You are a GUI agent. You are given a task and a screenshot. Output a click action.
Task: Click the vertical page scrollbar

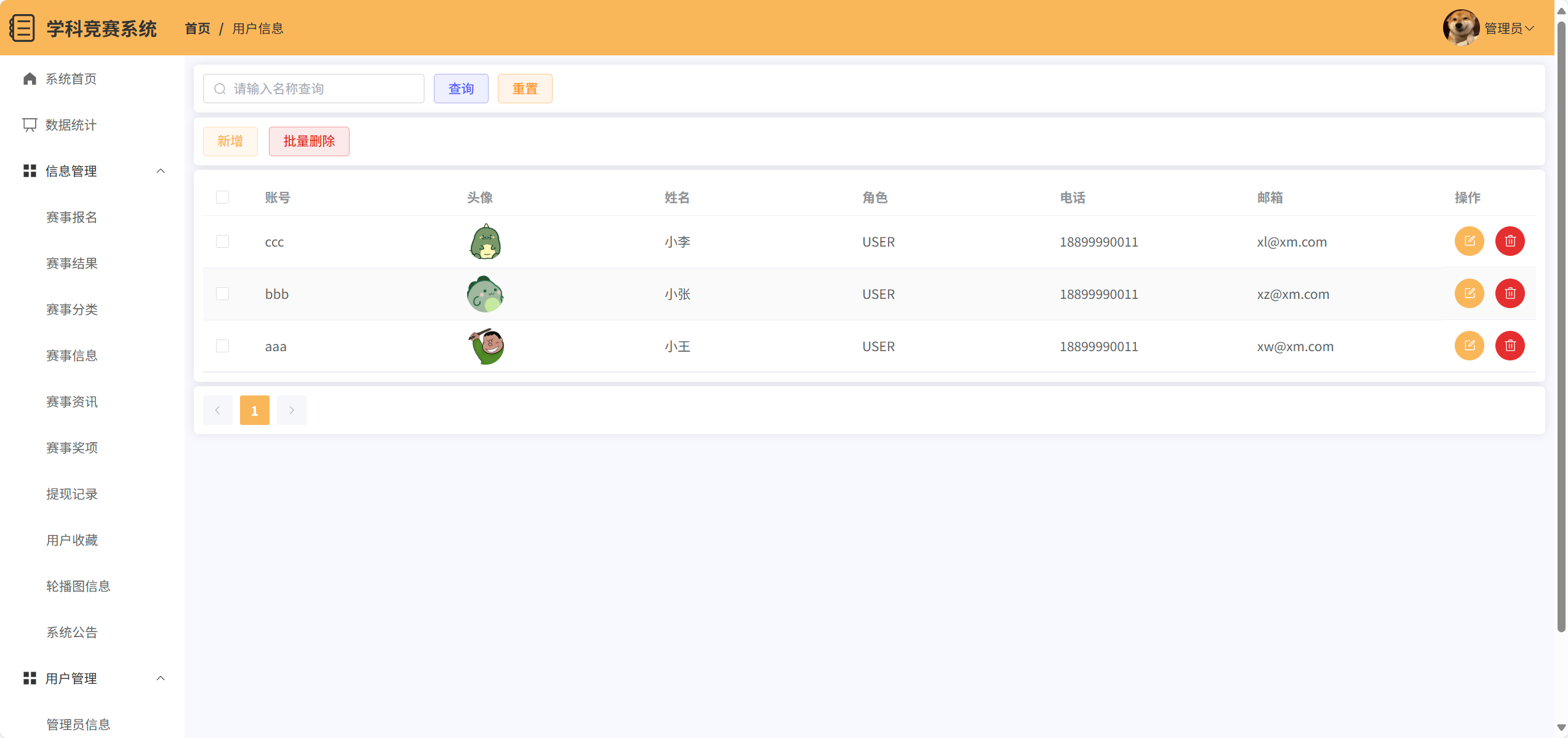1561,326
